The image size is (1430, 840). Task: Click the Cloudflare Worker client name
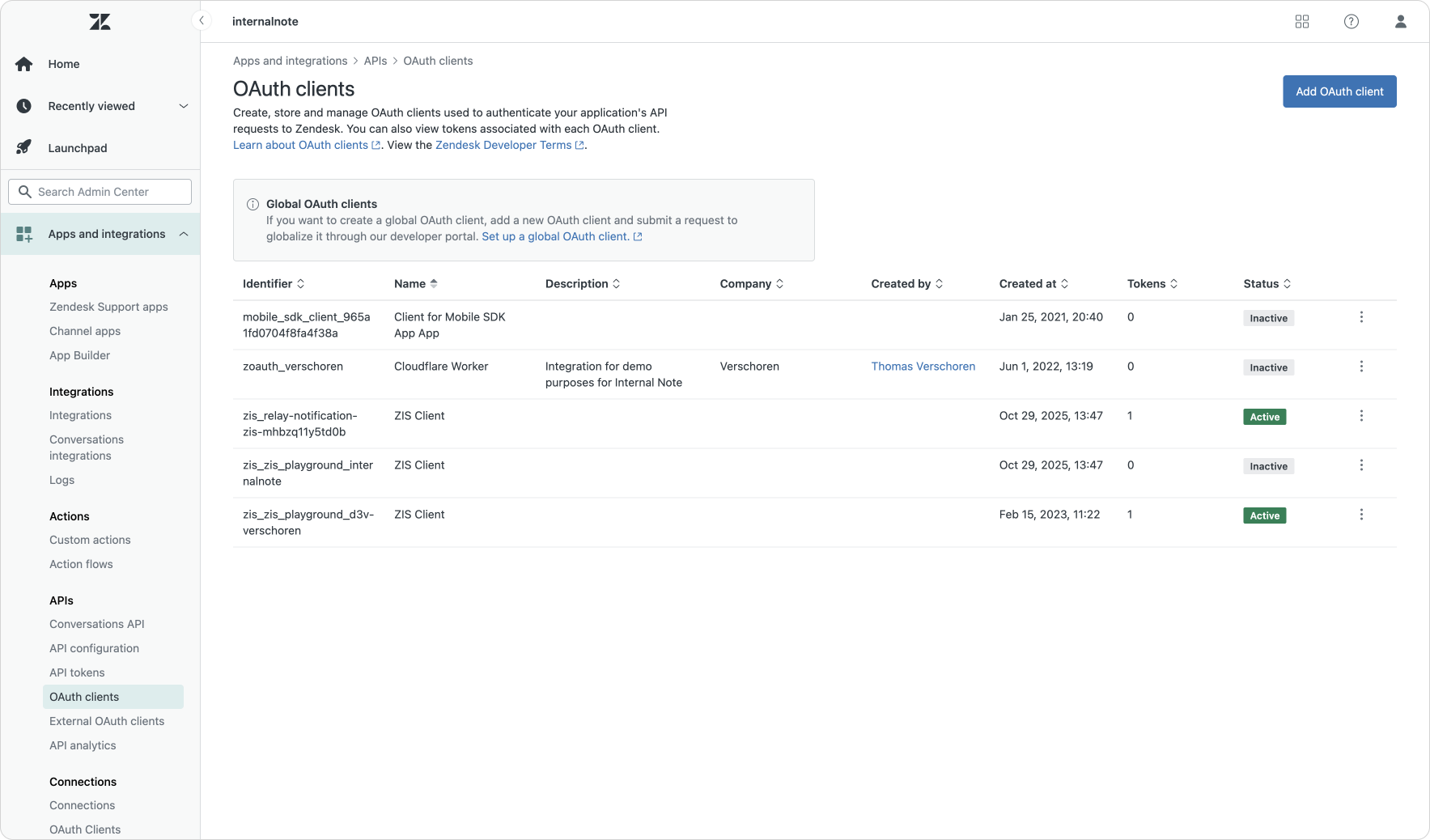[441, 367]
